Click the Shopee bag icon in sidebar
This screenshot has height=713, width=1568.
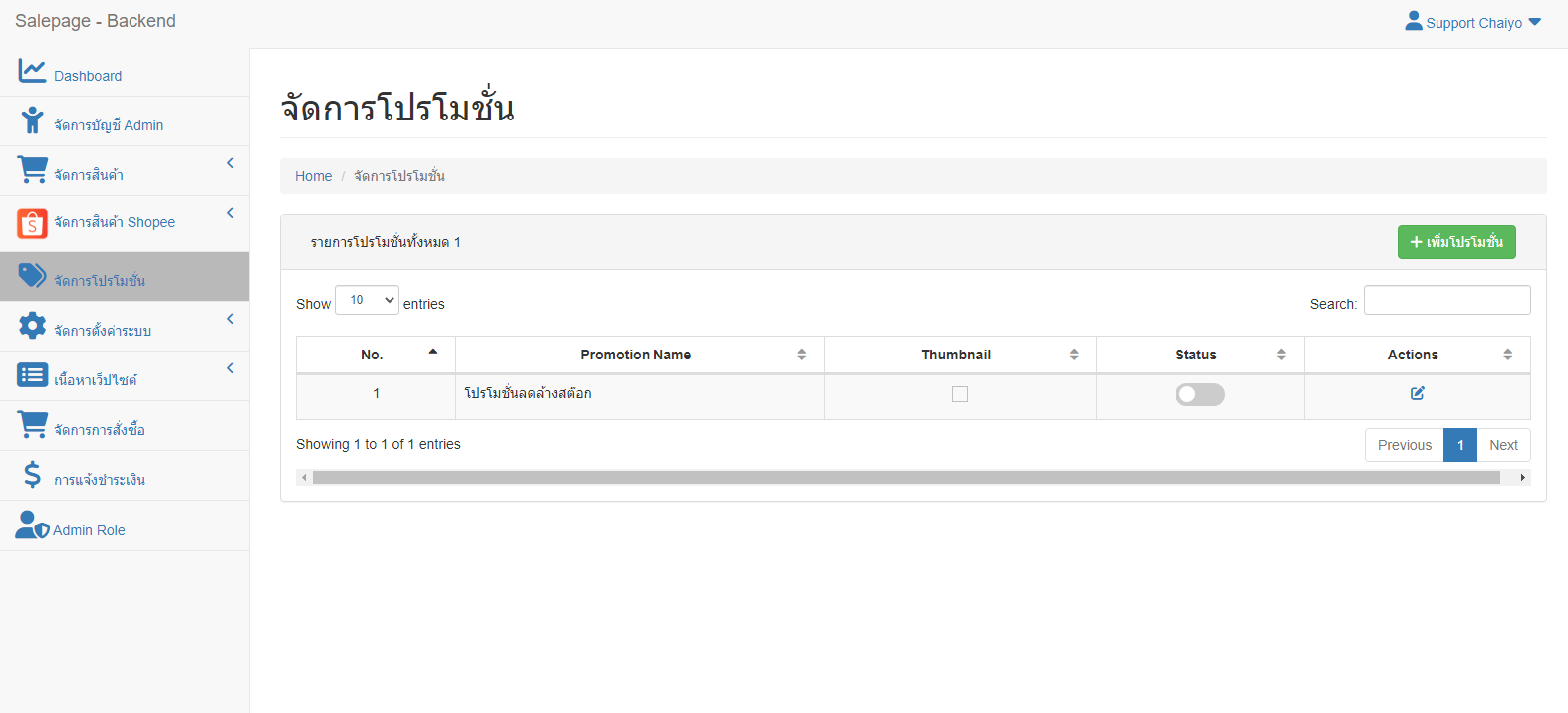pos(32,223)
